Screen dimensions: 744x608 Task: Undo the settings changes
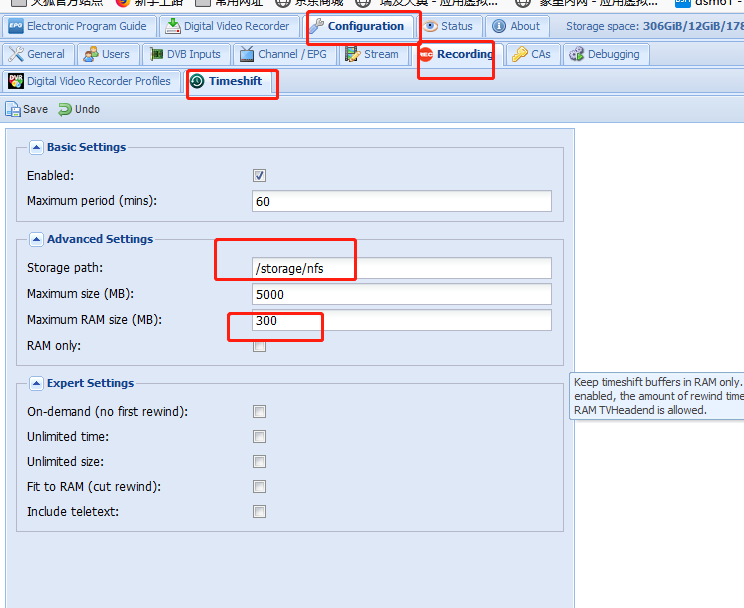(79, 109)
